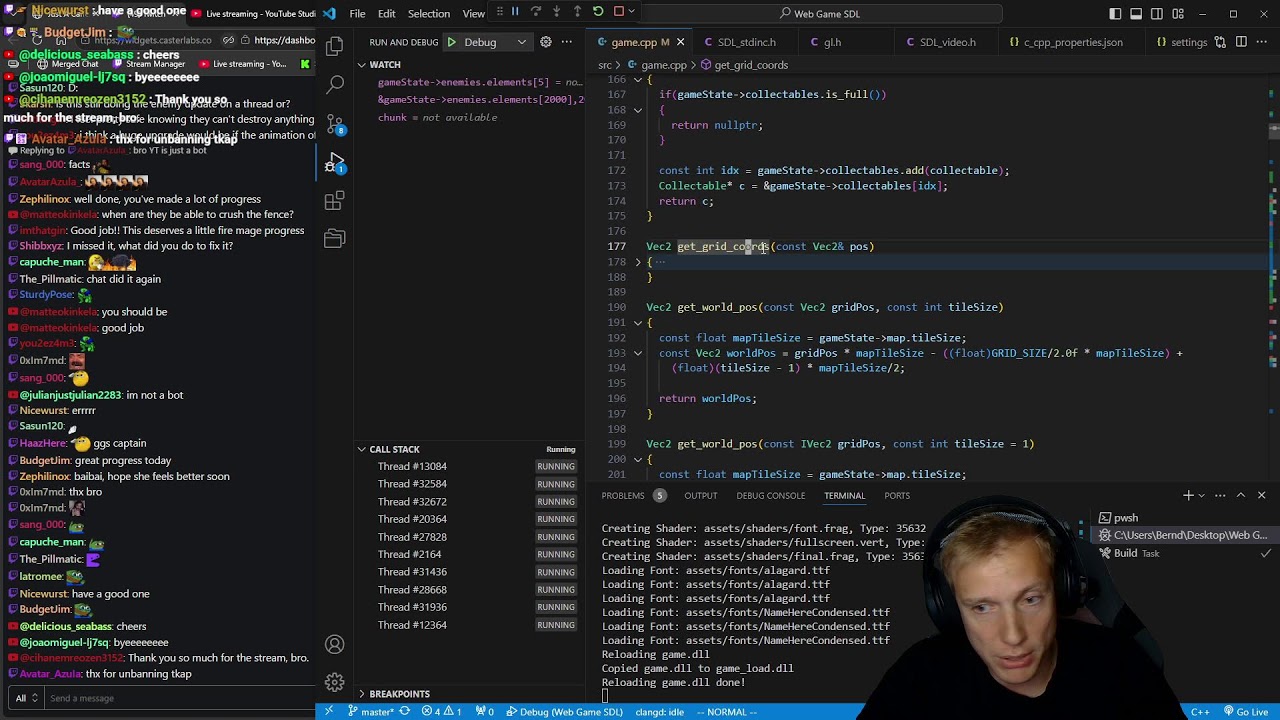Expand the folded block at line 178
1280x720 pixels.
638,261
